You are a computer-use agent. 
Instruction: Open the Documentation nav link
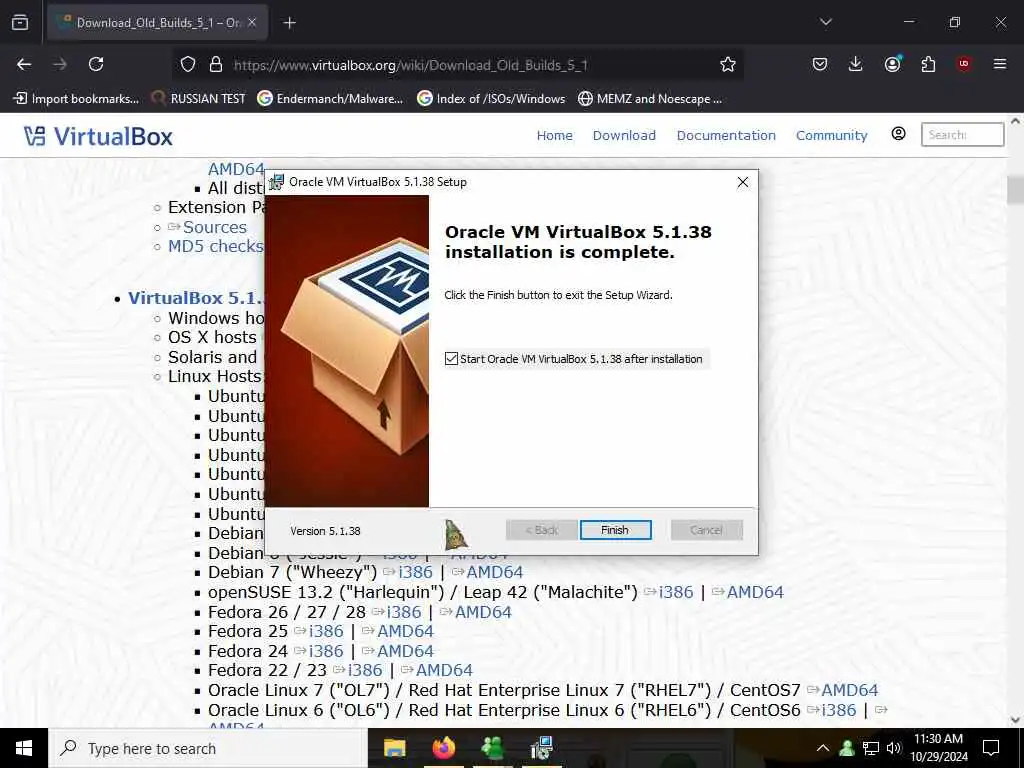click(726, 135)
